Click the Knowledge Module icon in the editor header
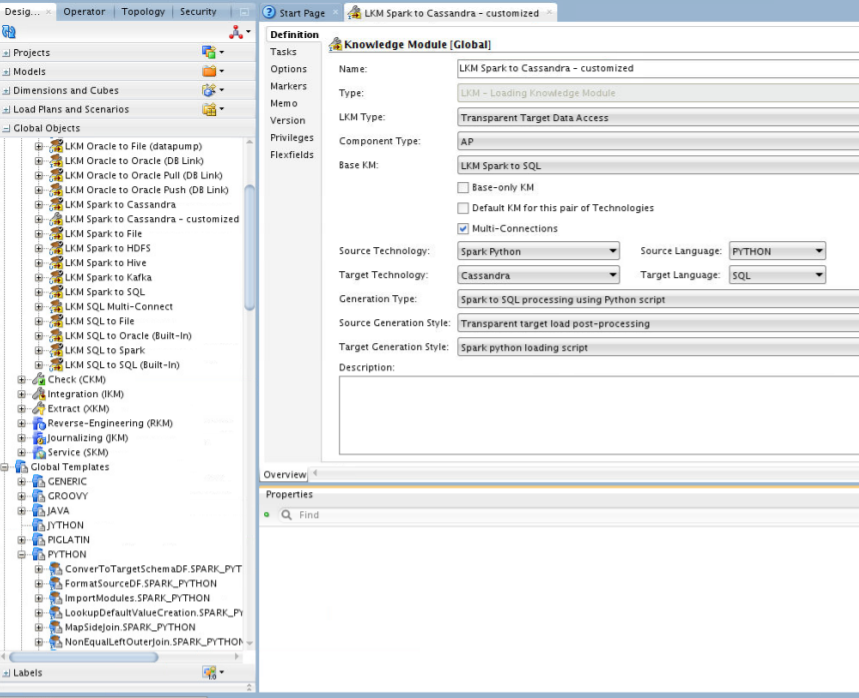Image resolution: width=859 pixels, height=698 pixels. (335, 44)
